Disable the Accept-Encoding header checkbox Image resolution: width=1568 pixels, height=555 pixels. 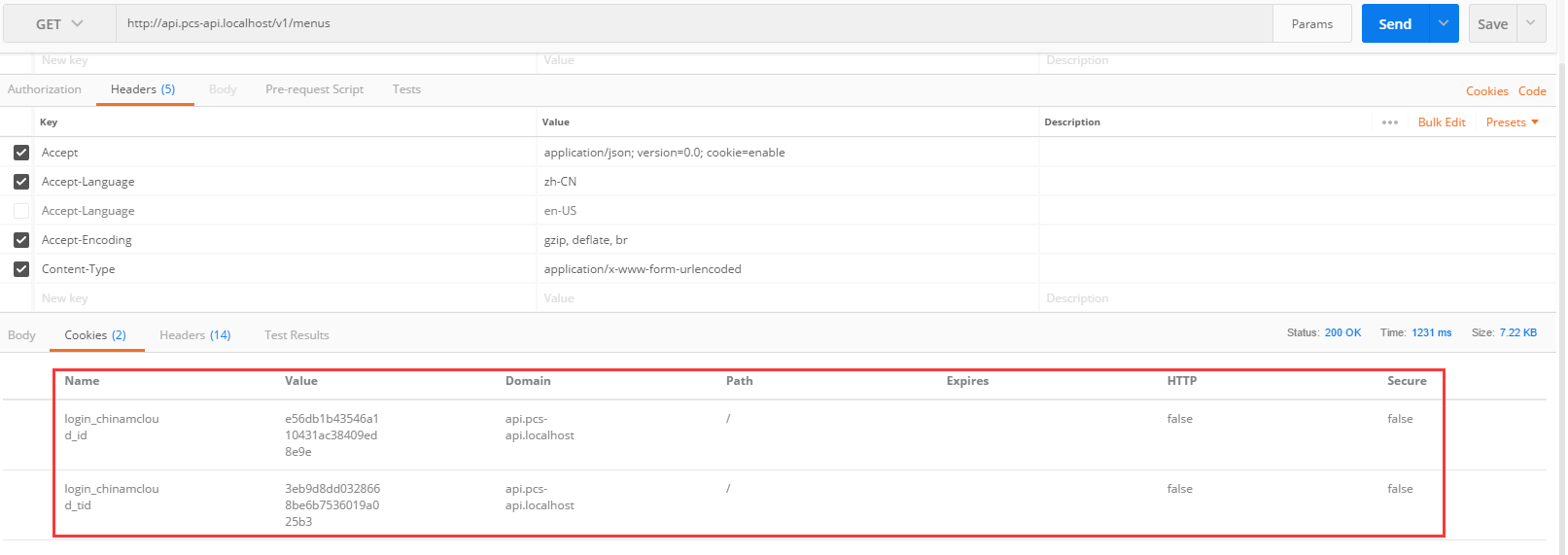[x=21, y=240]
